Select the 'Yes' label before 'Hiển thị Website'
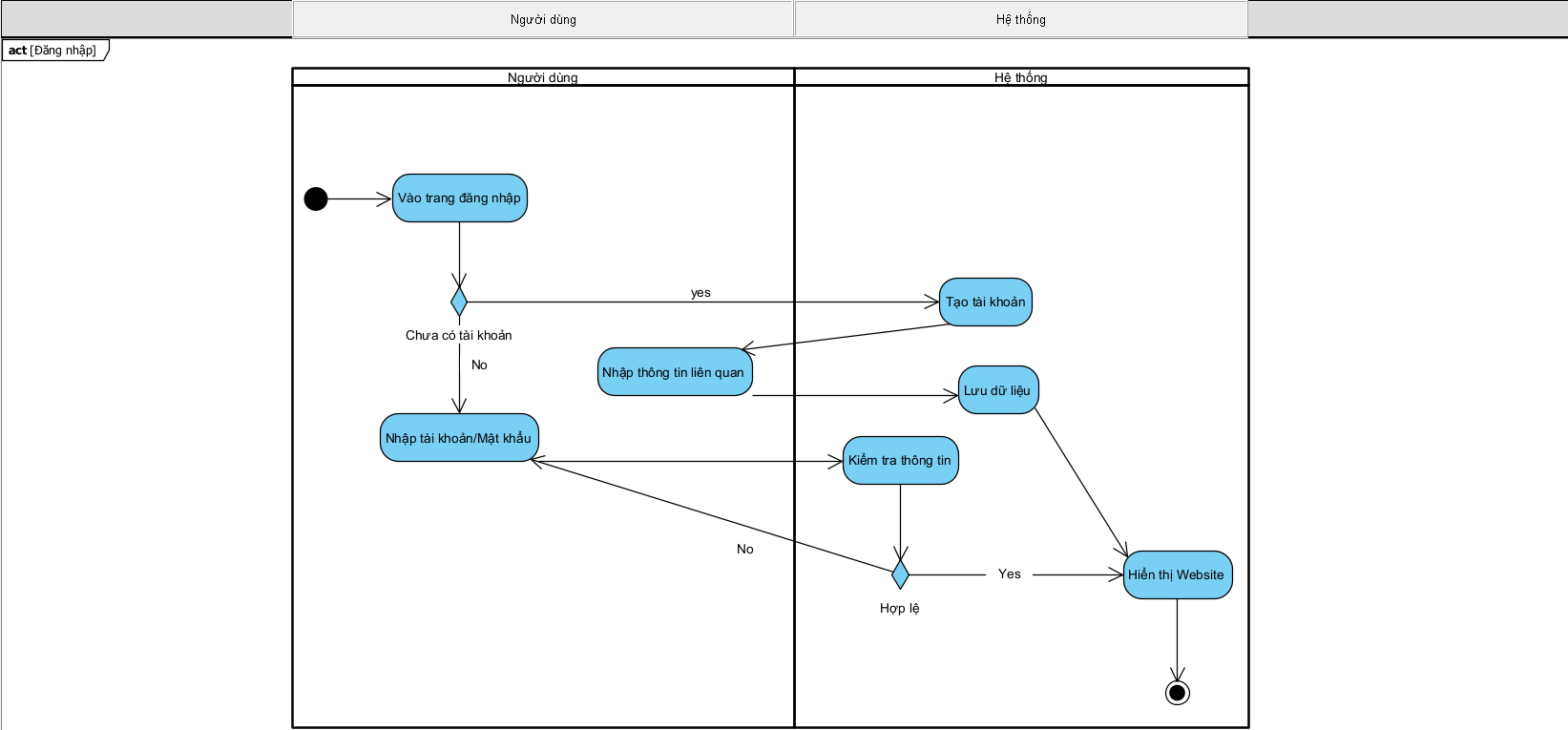 pos(1009,574)
